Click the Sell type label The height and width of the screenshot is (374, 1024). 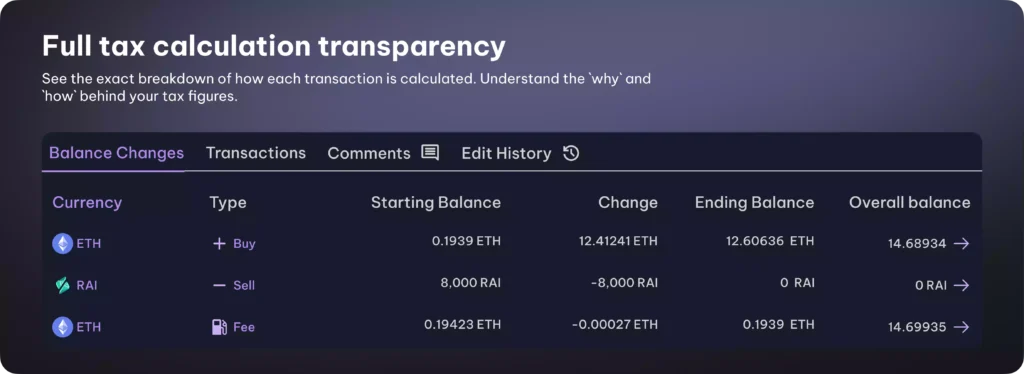point(244,285)
